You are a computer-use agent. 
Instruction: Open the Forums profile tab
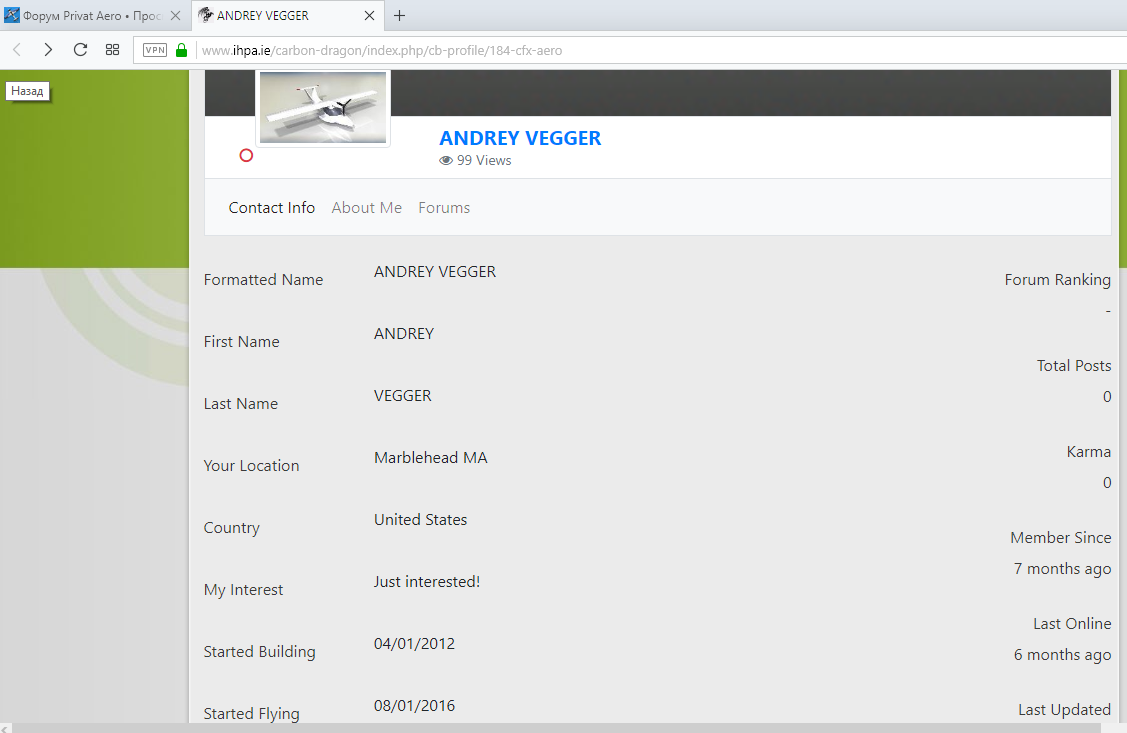coord(444,208)
